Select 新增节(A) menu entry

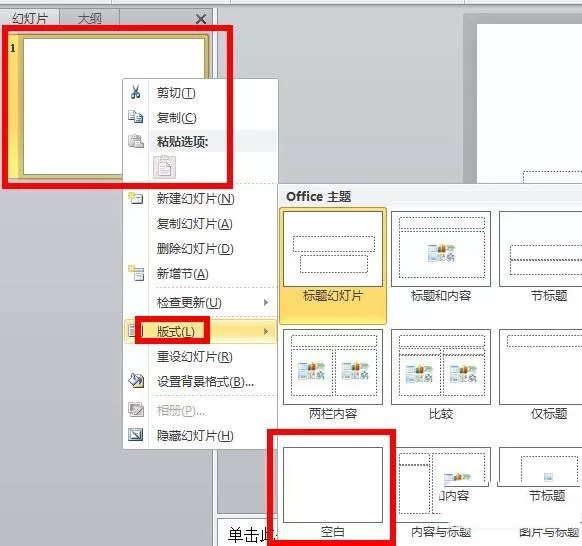click(x=182, y=274)
